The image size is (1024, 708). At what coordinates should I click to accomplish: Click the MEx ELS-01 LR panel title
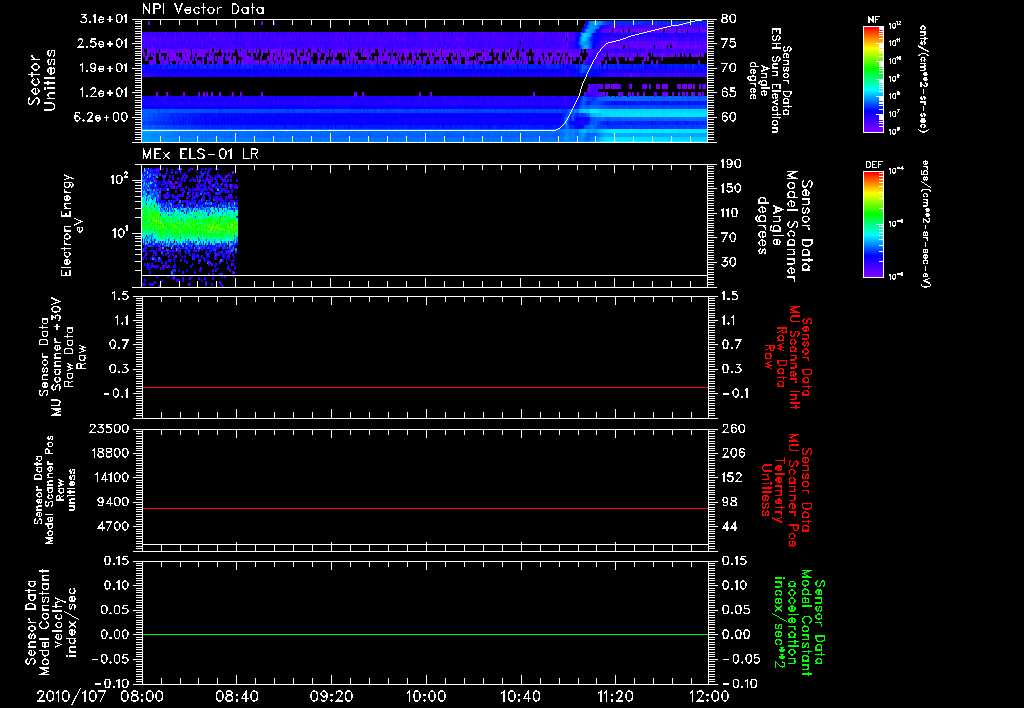[200, 154]
